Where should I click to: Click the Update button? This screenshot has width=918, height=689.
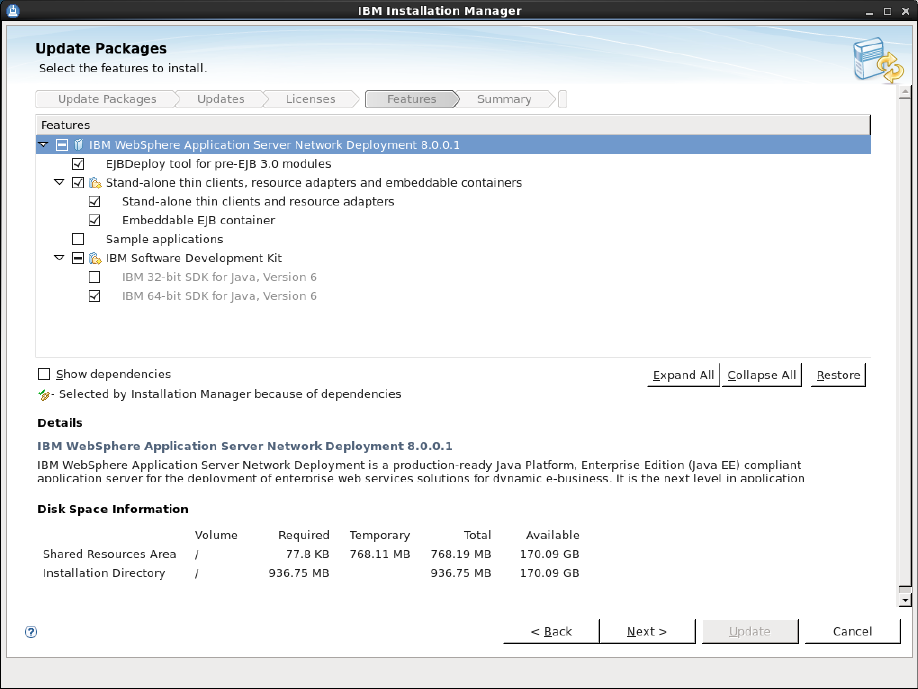click(x=750, y=632)
